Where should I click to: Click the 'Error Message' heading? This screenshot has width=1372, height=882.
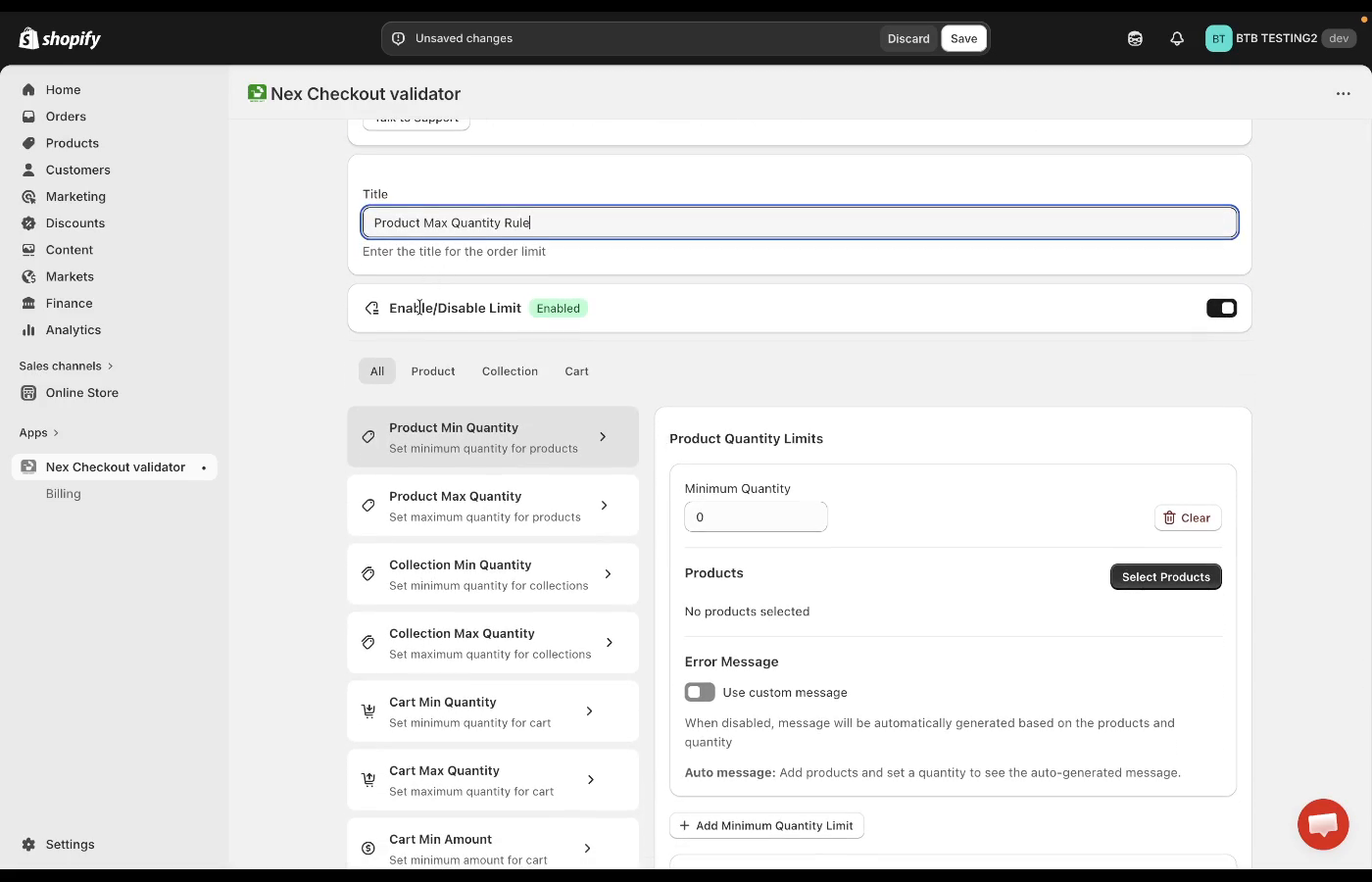(731, 661)
